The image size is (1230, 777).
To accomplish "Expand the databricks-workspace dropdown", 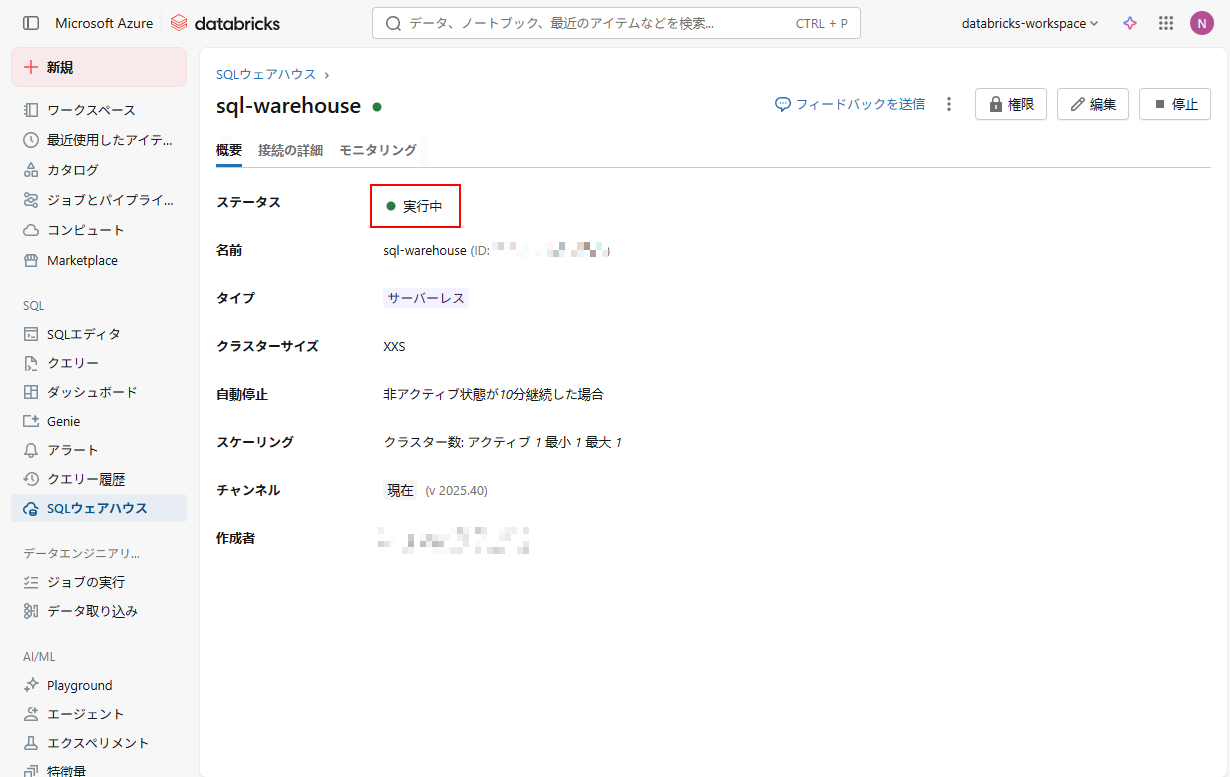I will 1029,23.
